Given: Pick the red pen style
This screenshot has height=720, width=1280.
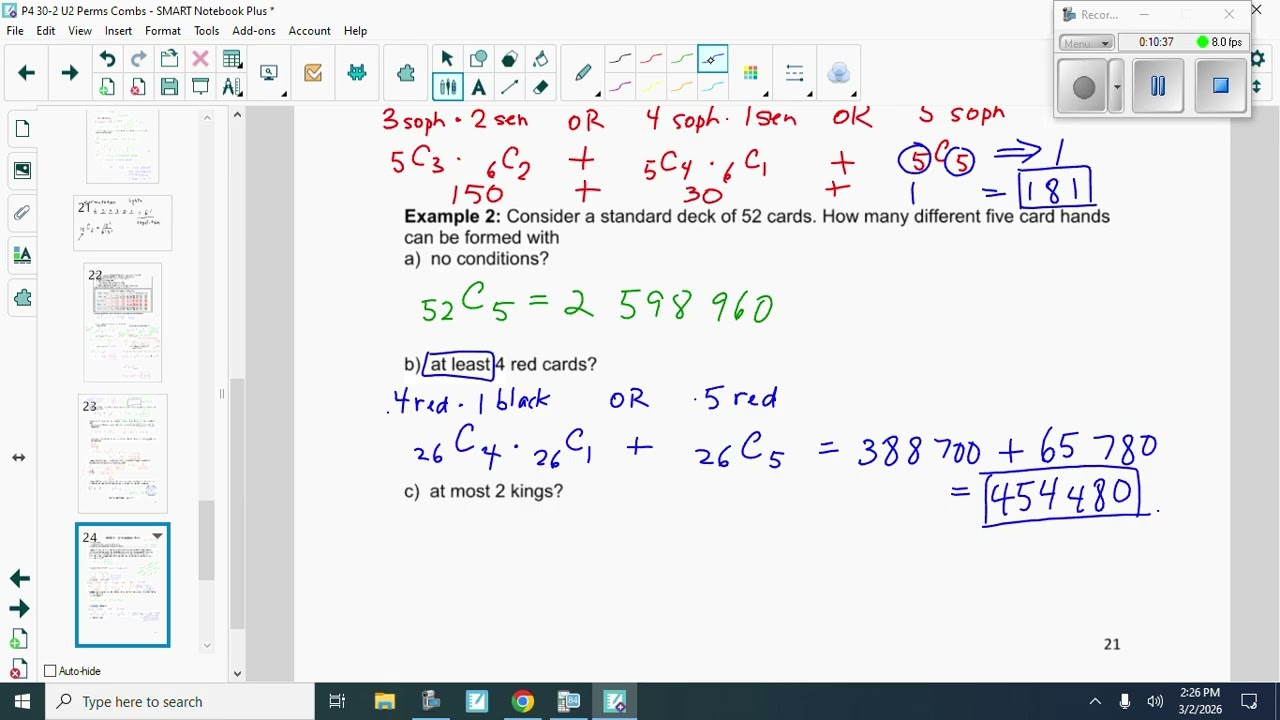Looking at the screenshot, I should (x=651, y=59).
